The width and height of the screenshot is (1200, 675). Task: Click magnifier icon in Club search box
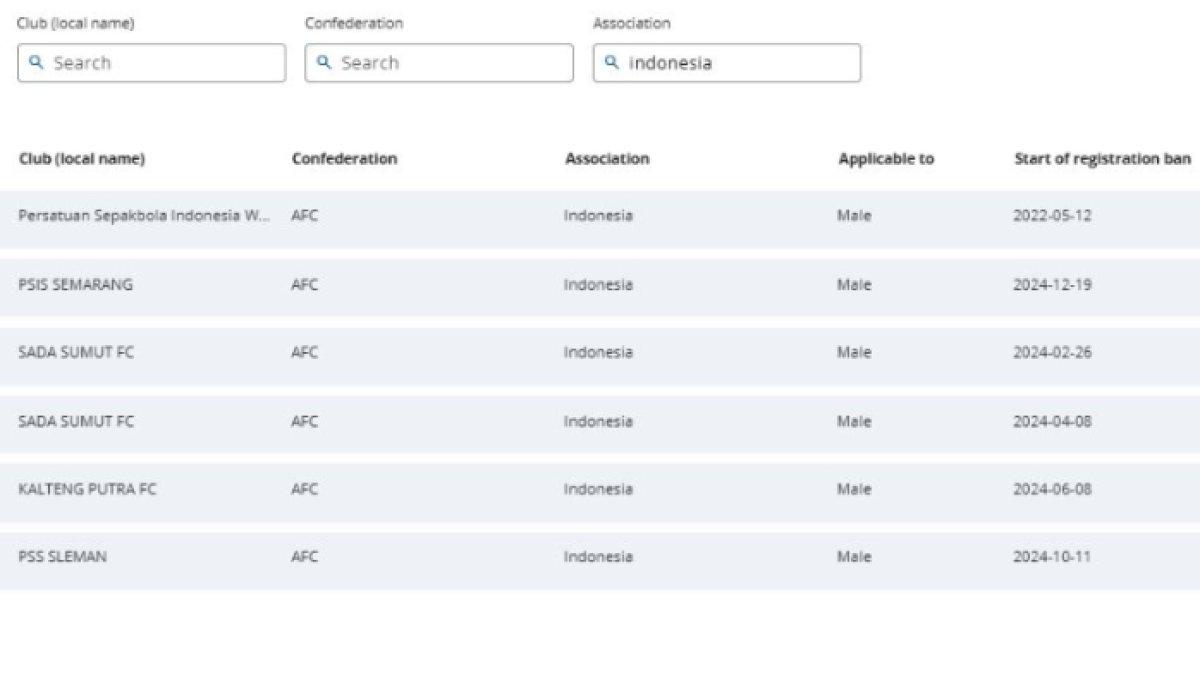pos(37,62)
